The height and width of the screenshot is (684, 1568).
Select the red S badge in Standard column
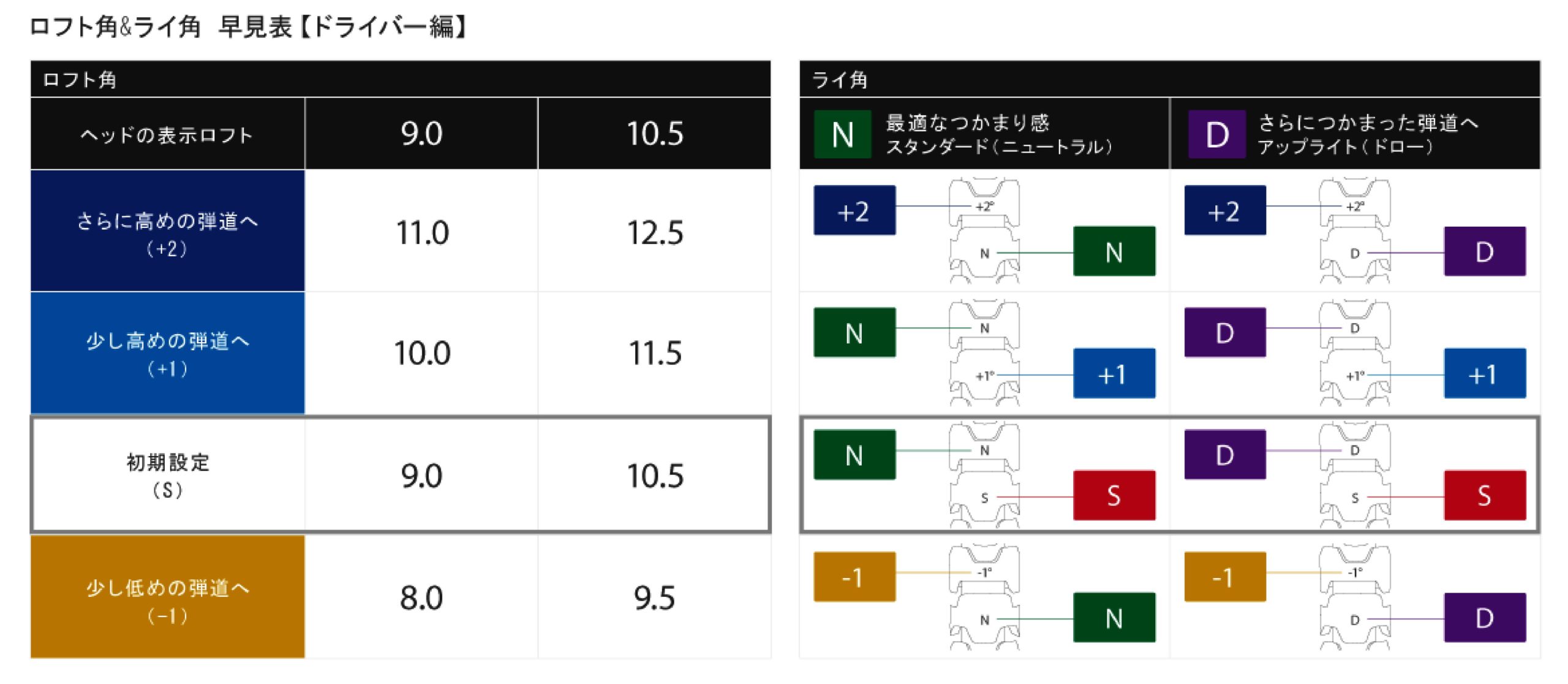[1114, 495]
